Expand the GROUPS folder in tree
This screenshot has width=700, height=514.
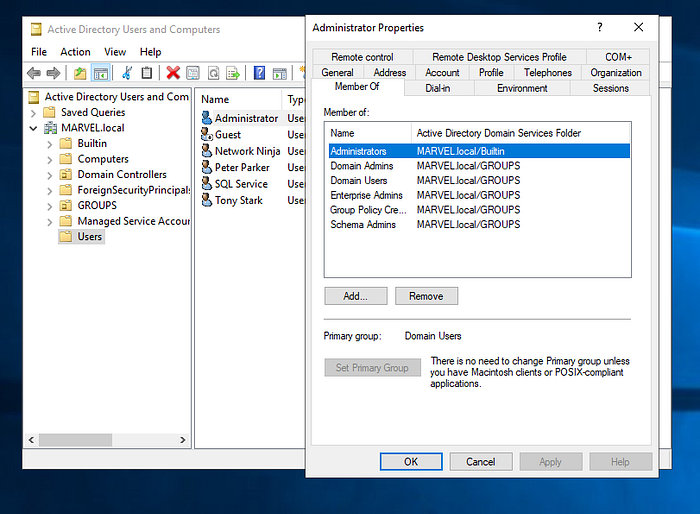tap(50, 206)
